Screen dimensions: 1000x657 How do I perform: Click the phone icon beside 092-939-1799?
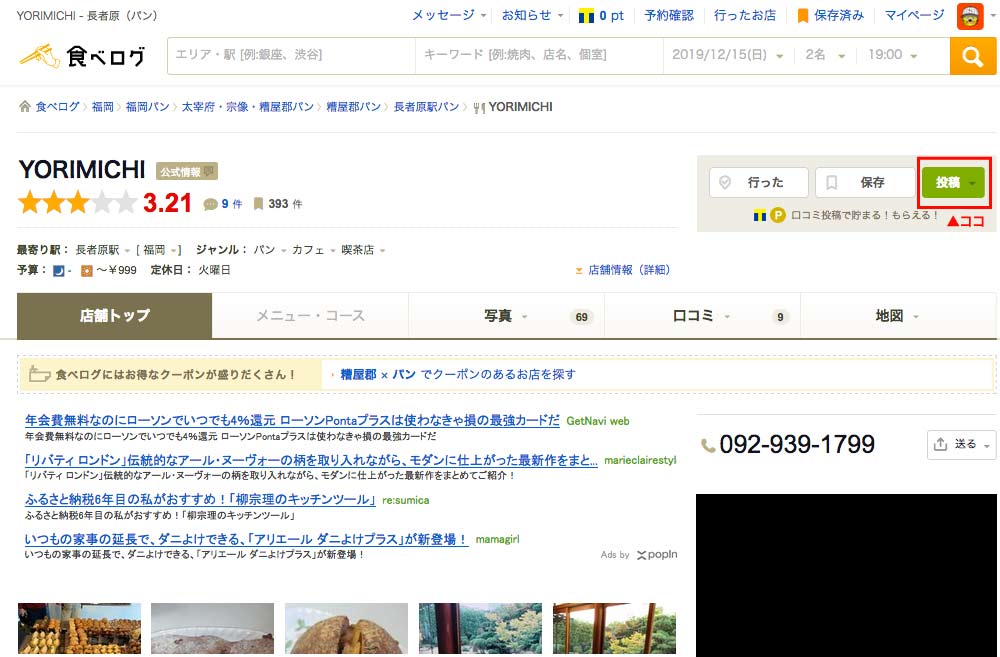pos(708,445)
